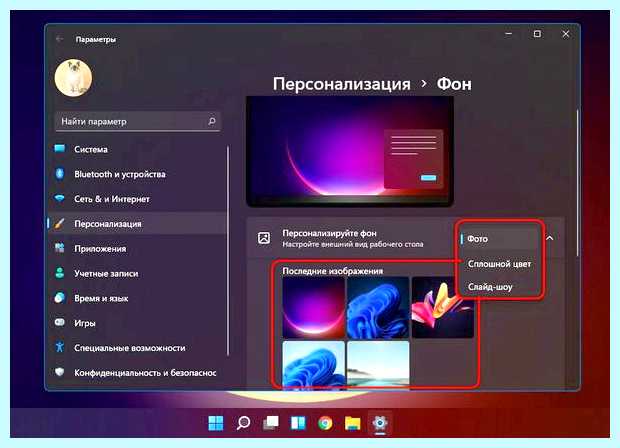
Task: Click the main content scrollbar at right
Action: pos(578,182)
